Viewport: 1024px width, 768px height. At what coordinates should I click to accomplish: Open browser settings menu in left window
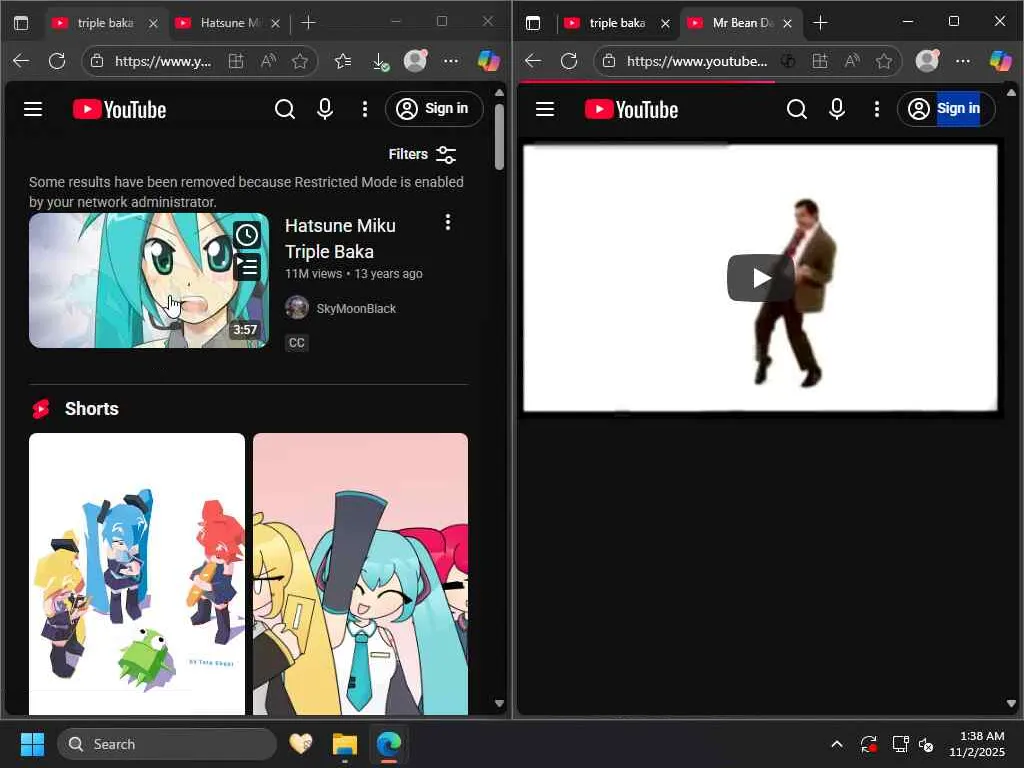point(451,61)
